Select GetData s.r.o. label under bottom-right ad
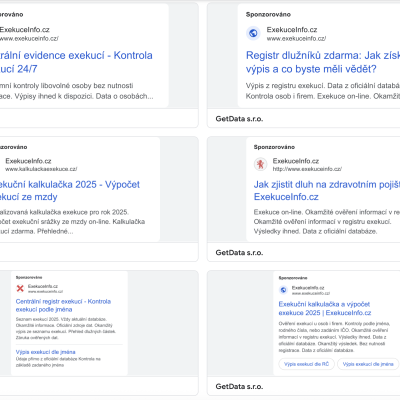The height and width of the screenshot is (400, 400). click(x=239, y=387)
